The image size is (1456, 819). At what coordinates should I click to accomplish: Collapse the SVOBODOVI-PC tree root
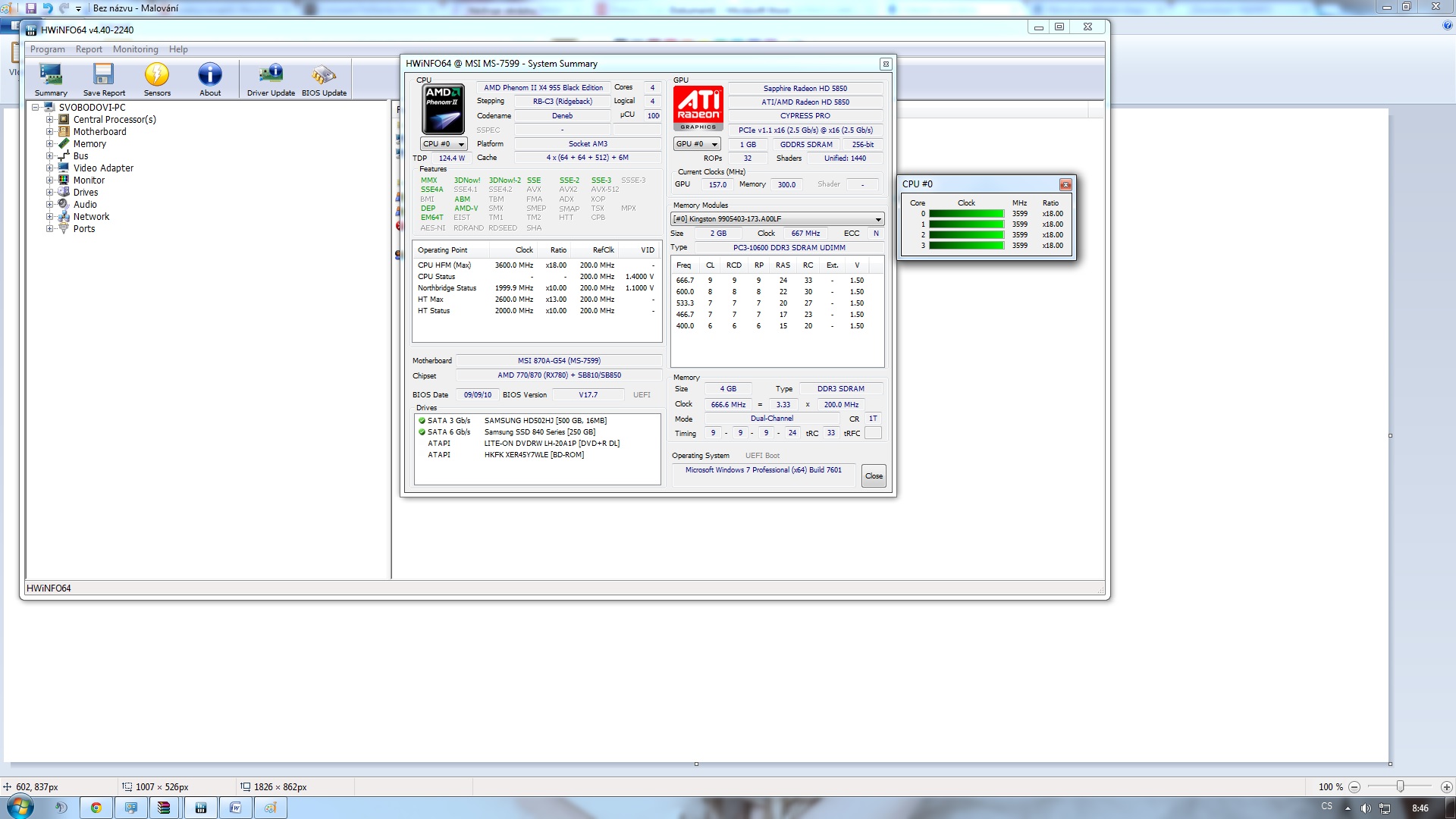pyautogui.click(x=35, y=108)
